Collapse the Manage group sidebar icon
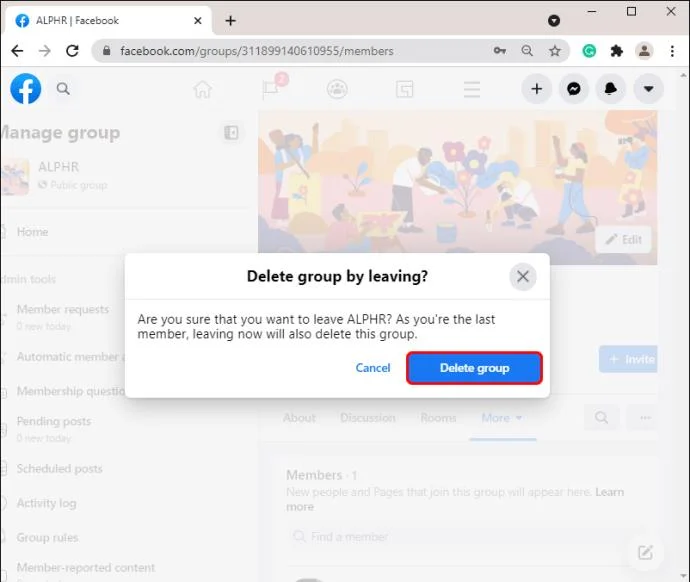Image resolution: width=690 pixels, height=582 pixels. pyautogui.click(x=231, y=132)
